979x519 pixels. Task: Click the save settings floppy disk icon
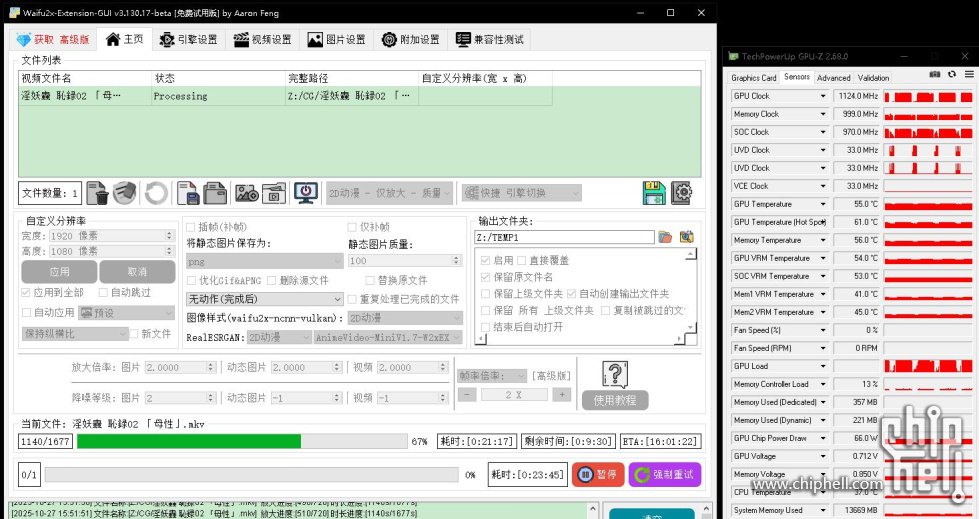(x=654, y=192)
